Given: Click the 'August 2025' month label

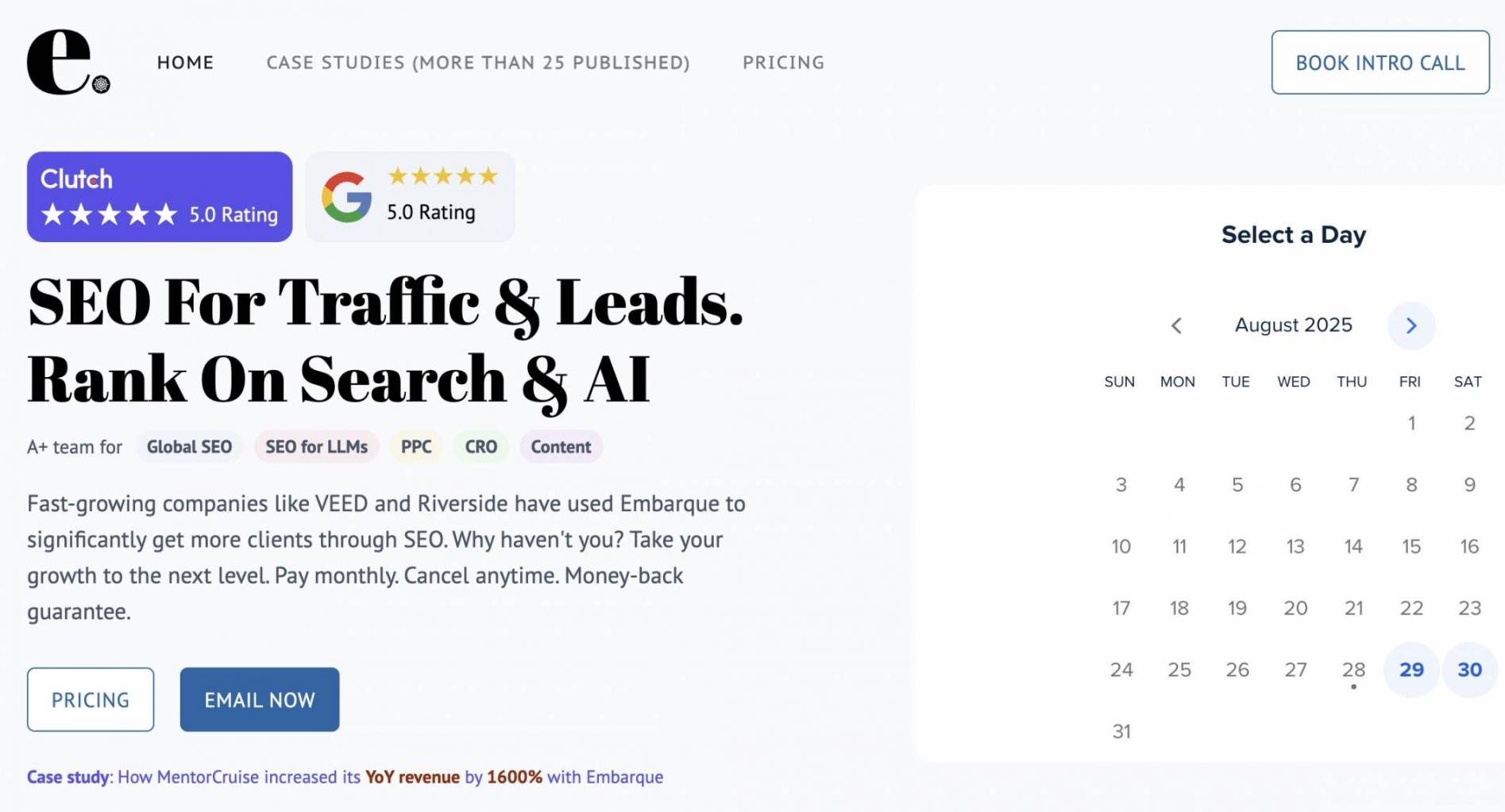Looking at the screenshot, I should tap(1293, 325).
